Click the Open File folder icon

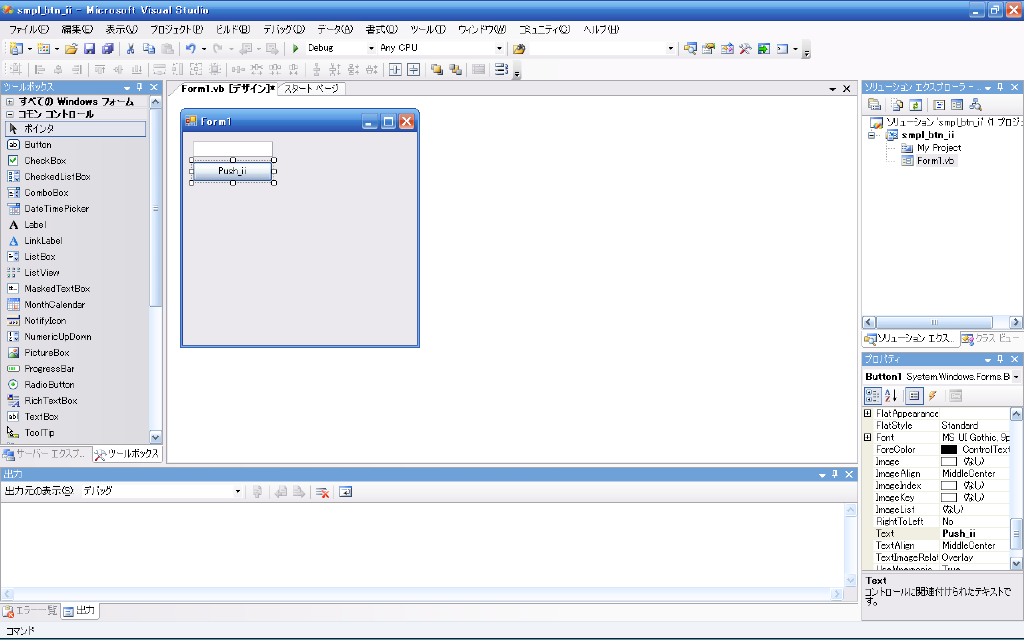pyautogui.click(x=71, y=48)
